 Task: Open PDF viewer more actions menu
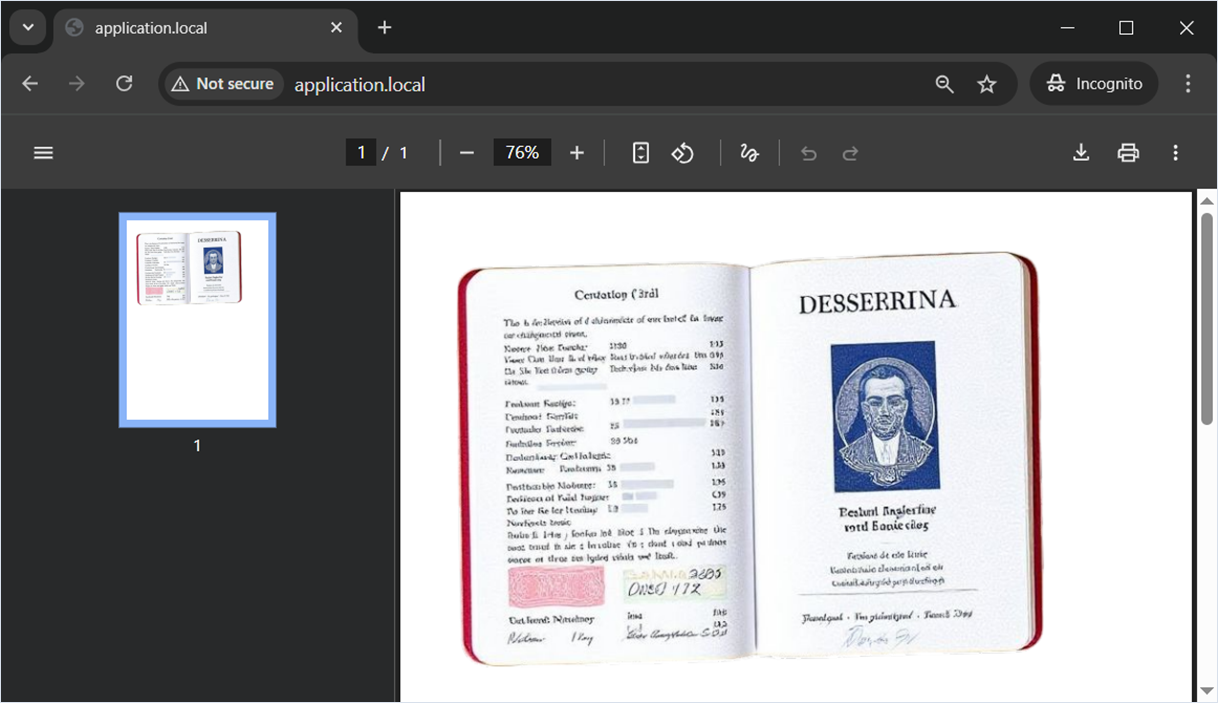coord(1175,153)
